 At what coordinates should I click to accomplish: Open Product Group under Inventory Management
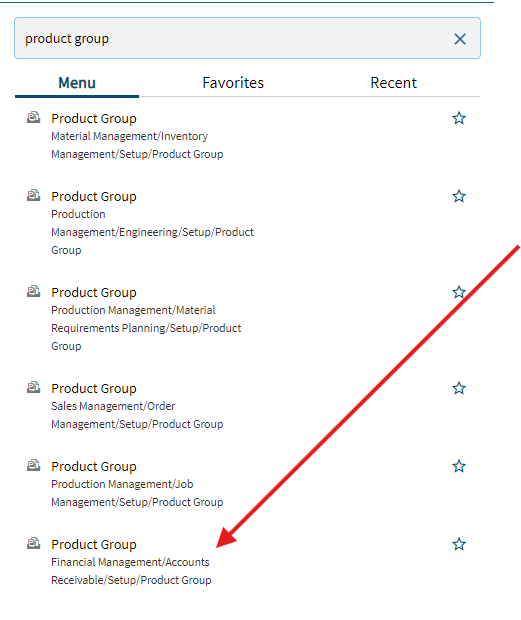[x=94, y=118]
